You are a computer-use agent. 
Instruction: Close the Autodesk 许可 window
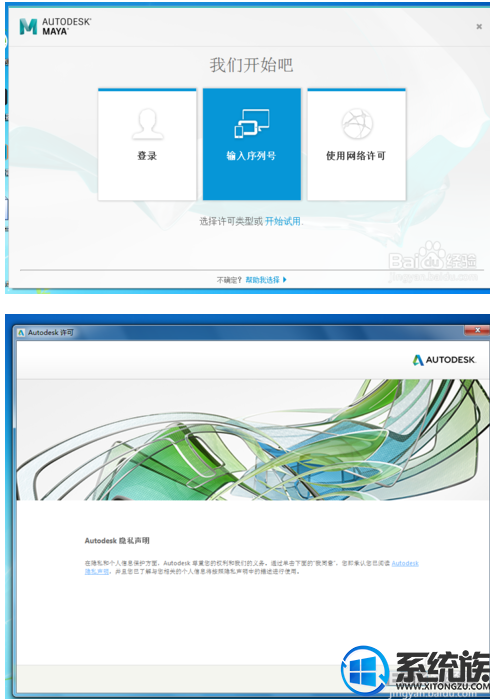(477, 330)
